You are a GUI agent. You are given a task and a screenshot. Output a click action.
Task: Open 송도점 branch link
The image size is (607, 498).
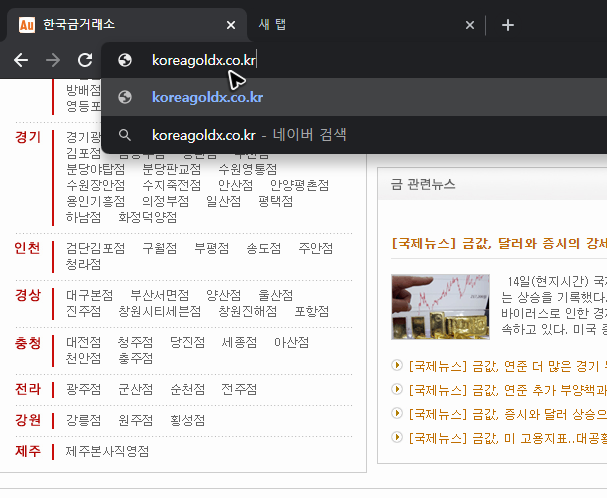pyautogui.click(x=264, y=248)
